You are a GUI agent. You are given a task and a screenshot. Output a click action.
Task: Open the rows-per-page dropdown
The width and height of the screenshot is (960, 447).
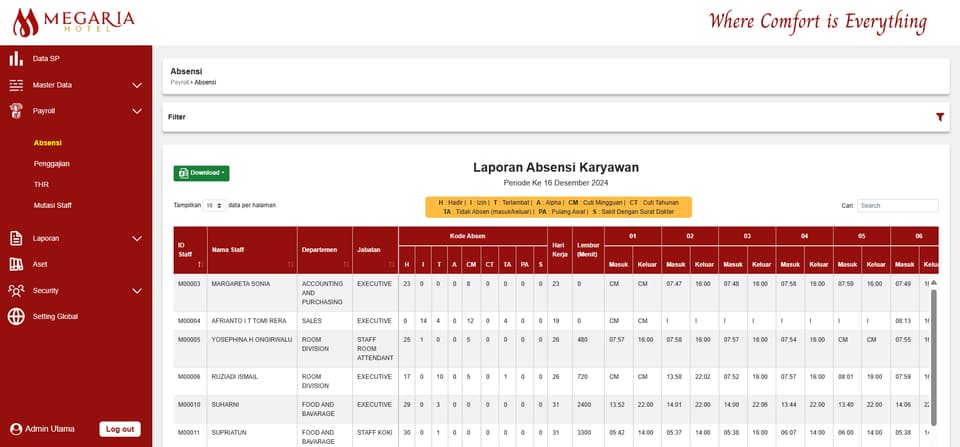(214, 206)
